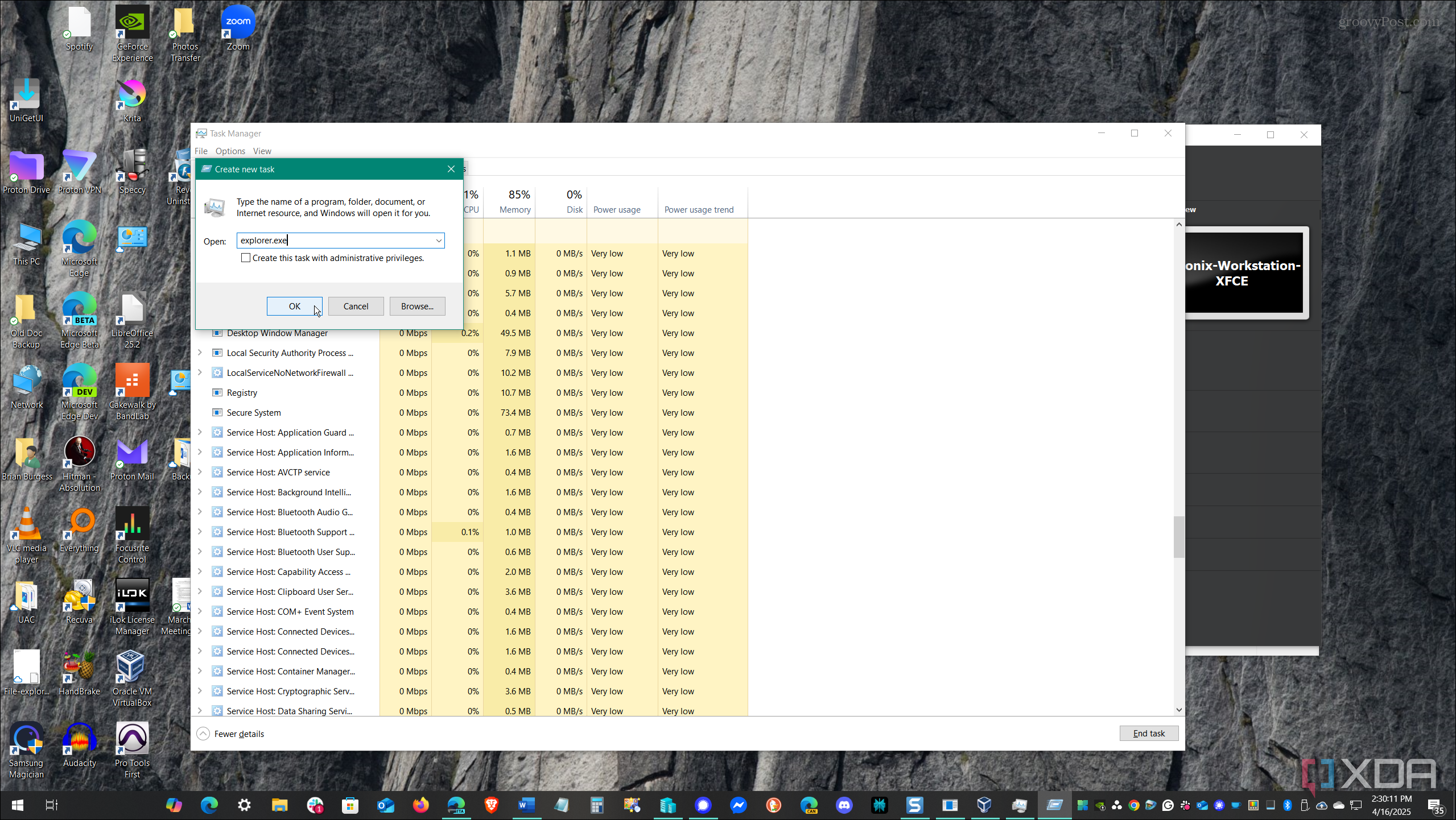The height and width of the screenshot is (820, 1456).
Task: Expand Service Host: AVCTP service row
Action: click(200, 472)
